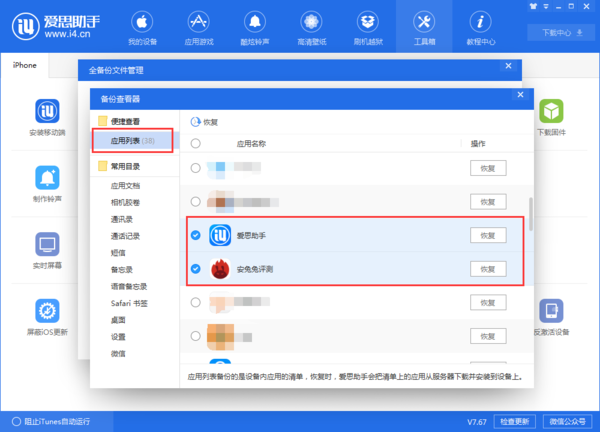Open the 实时屏幕 tool
600x432 pixels.
point(47,245)
